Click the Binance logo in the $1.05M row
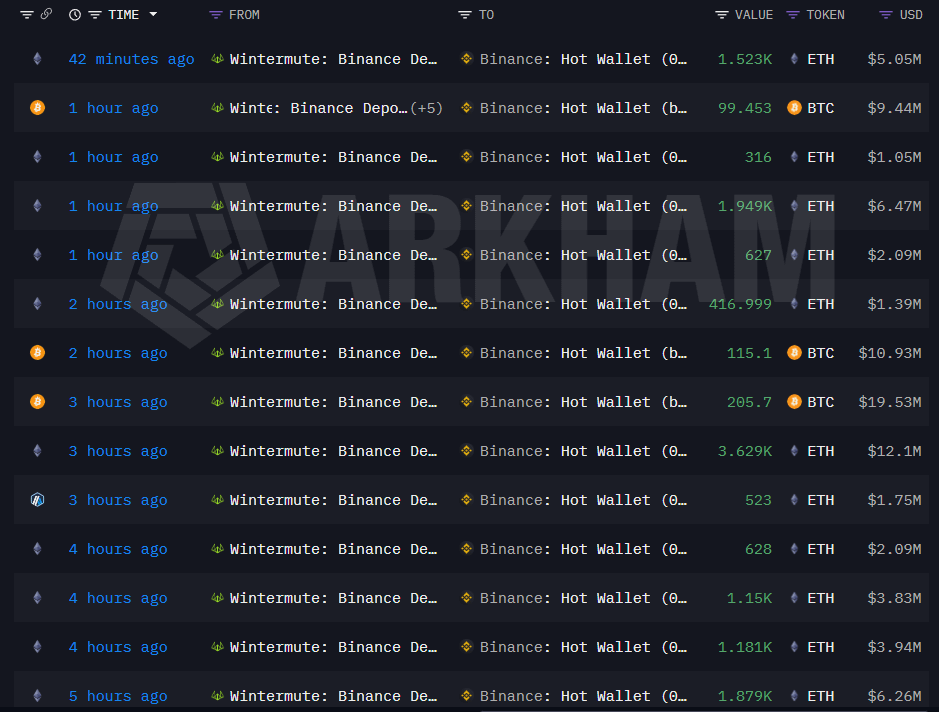The width and height of the screenshot is (939, 712). 467,156
